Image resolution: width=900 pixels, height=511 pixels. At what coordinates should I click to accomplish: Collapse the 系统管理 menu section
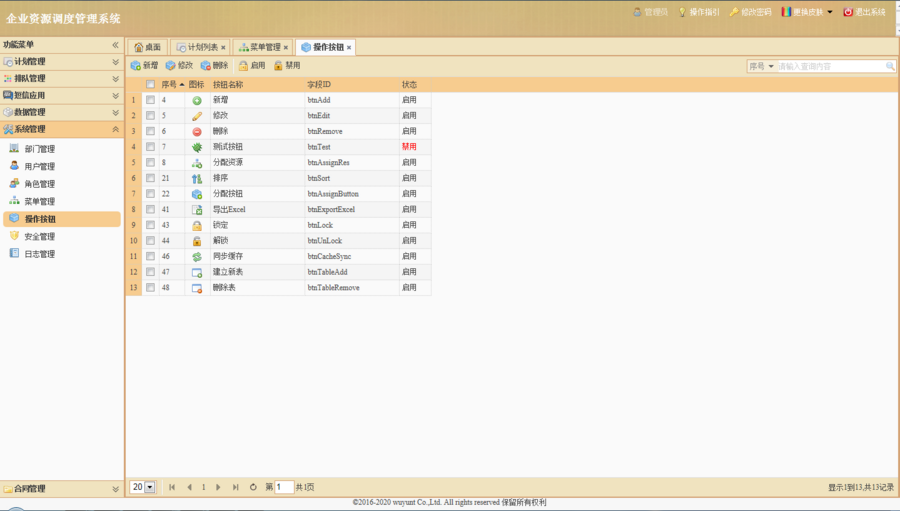click(115, 129)
